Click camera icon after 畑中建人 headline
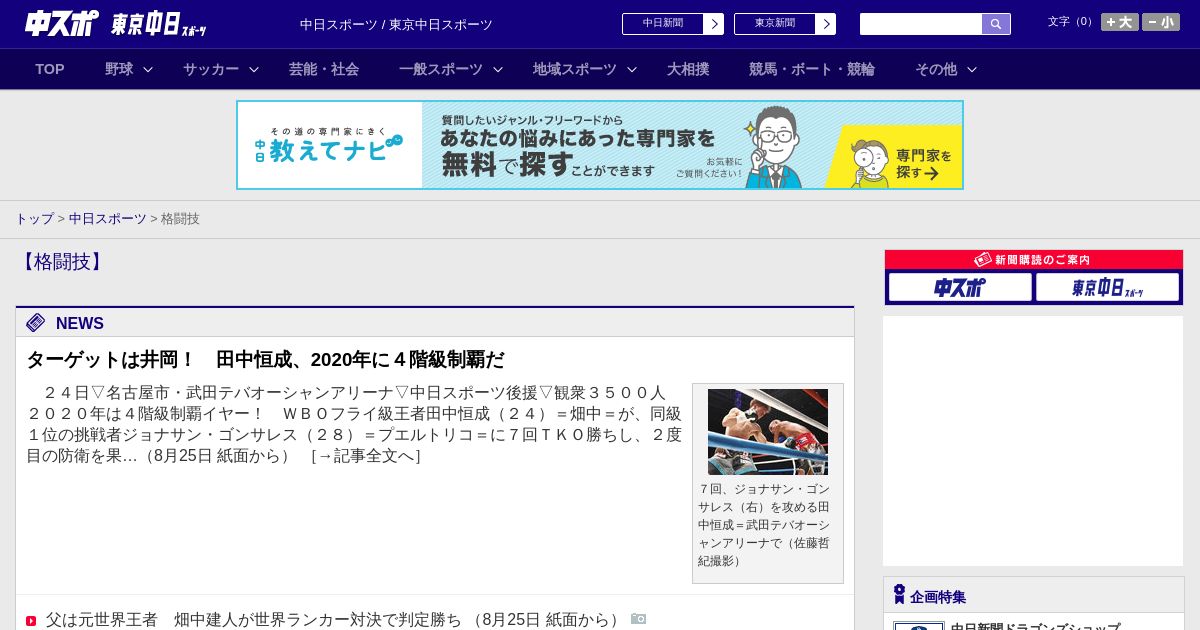 click(639, 619)
